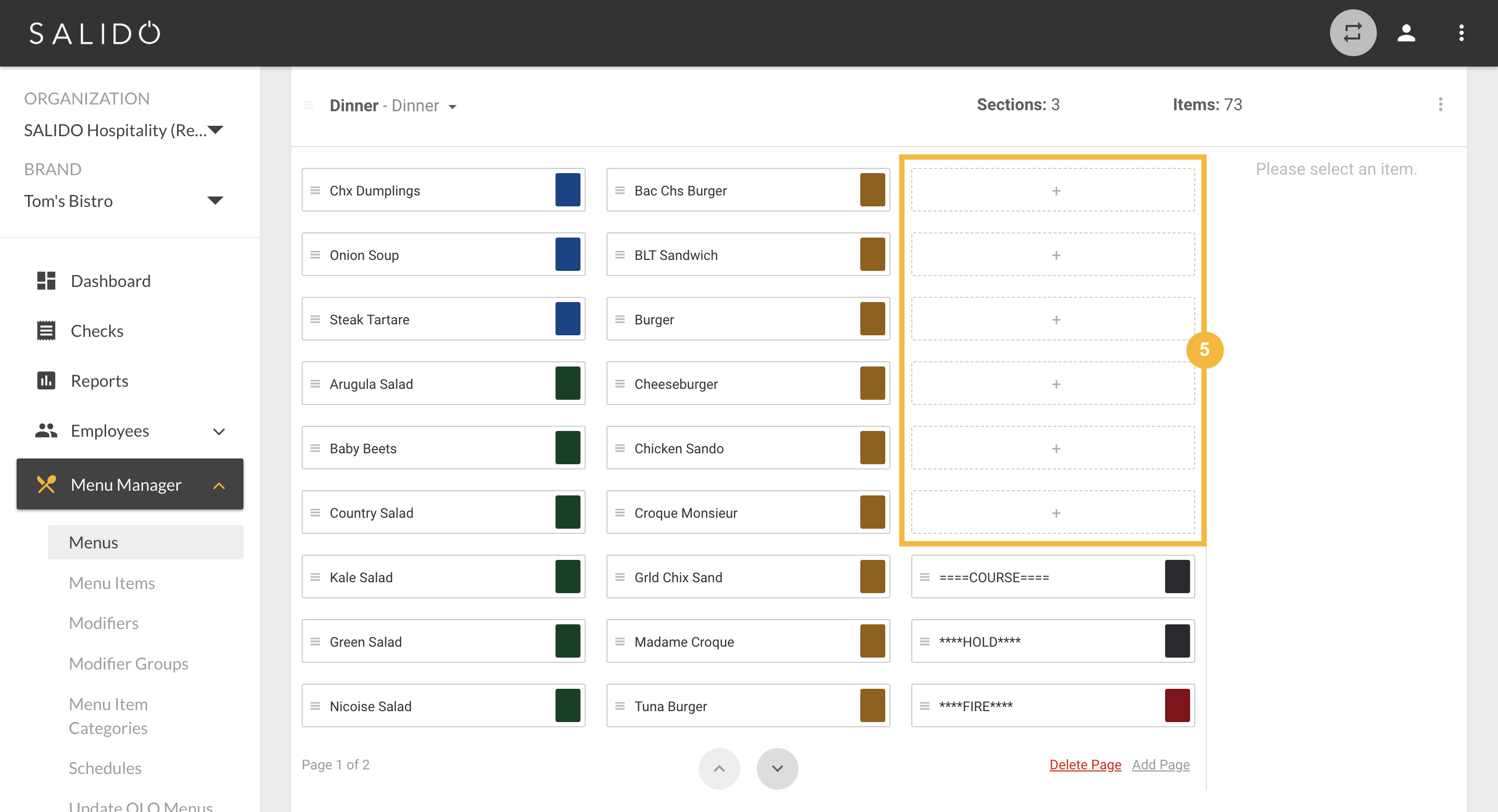Click the Dashboard grid icon

pyautogui.click(x=46, y=281)
